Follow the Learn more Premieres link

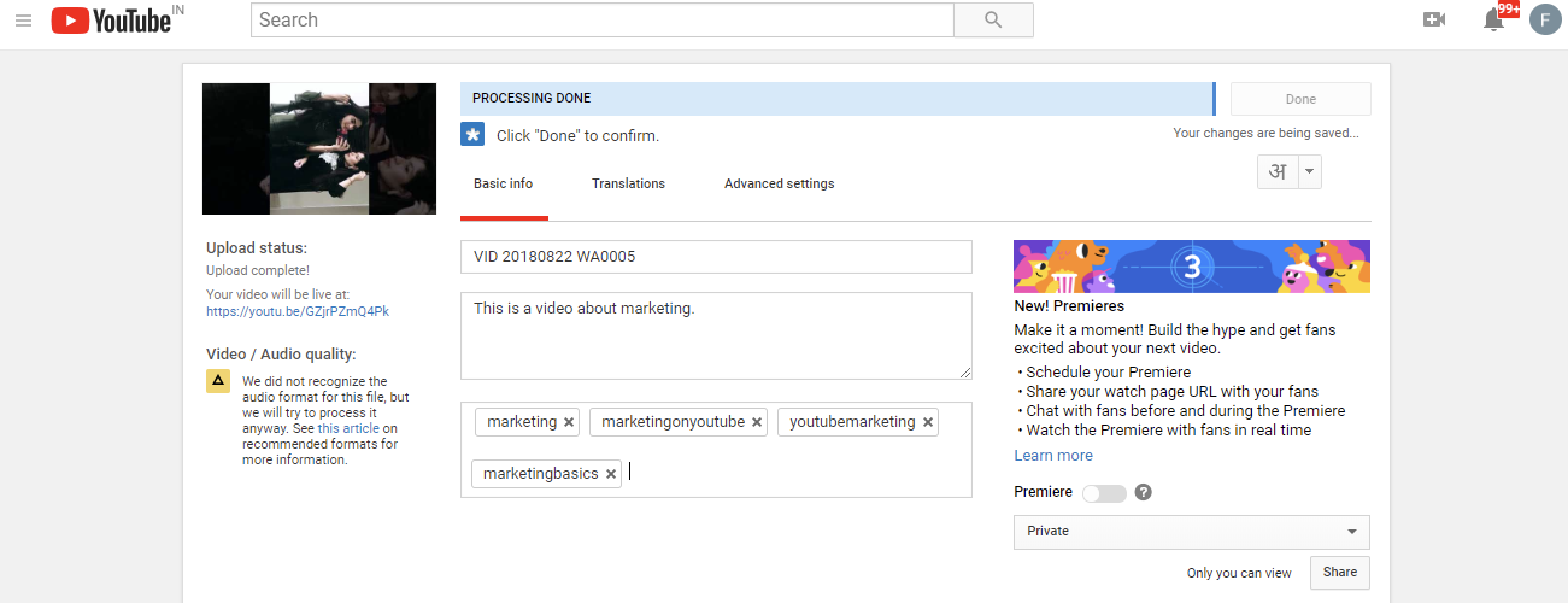pyautogui.click(x=1053, y=456)
